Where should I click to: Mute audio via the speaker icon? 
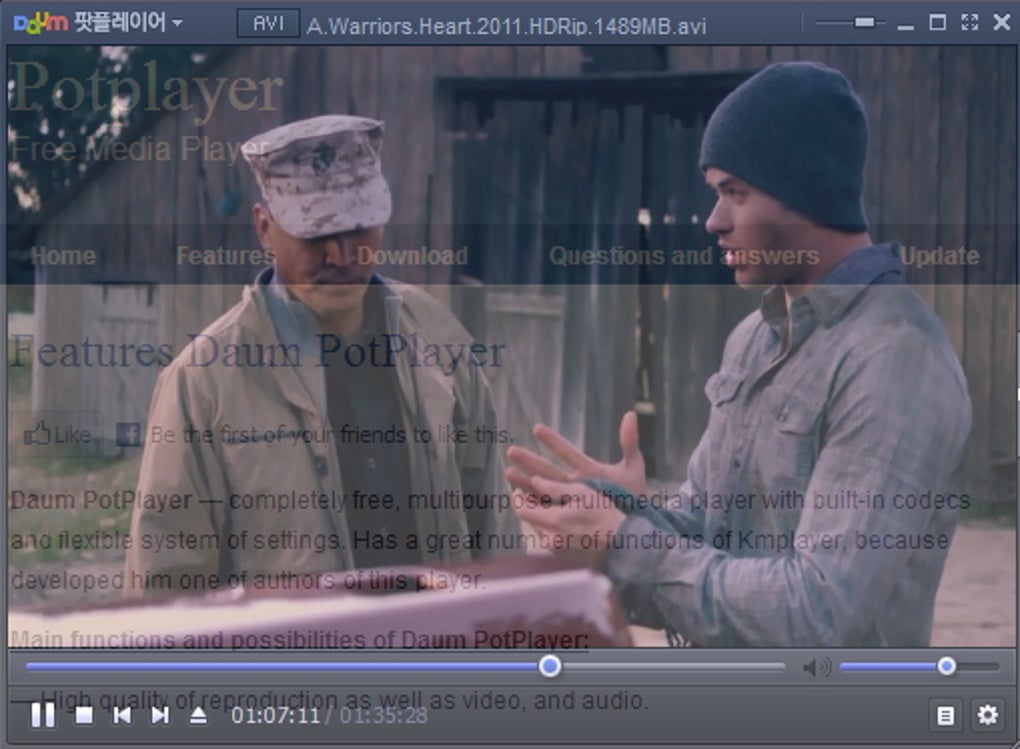tap(816, 667)
